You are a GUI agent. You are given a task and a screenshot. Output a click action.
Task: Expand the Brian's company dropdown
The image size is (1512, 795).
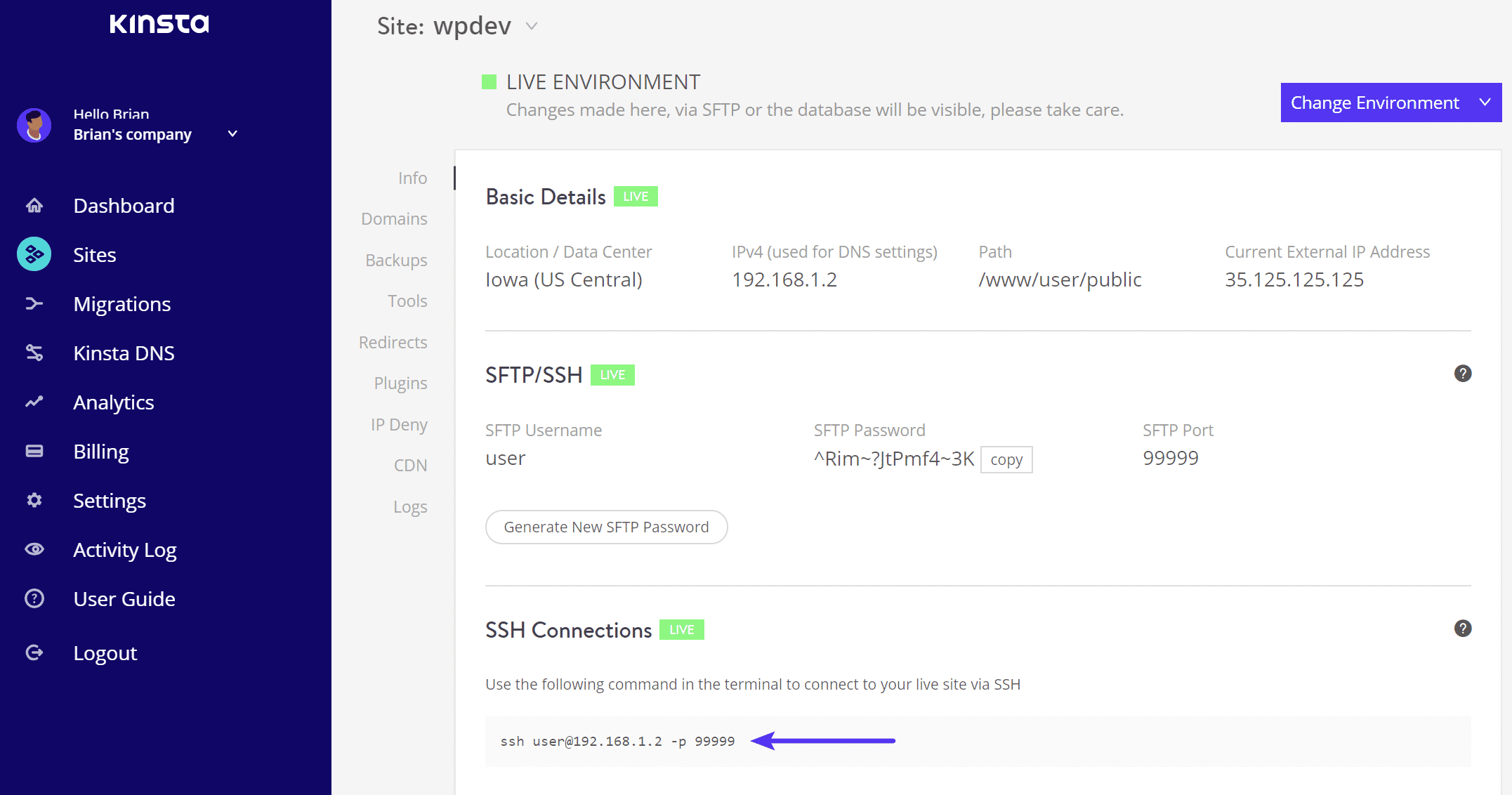coord(232,133)
